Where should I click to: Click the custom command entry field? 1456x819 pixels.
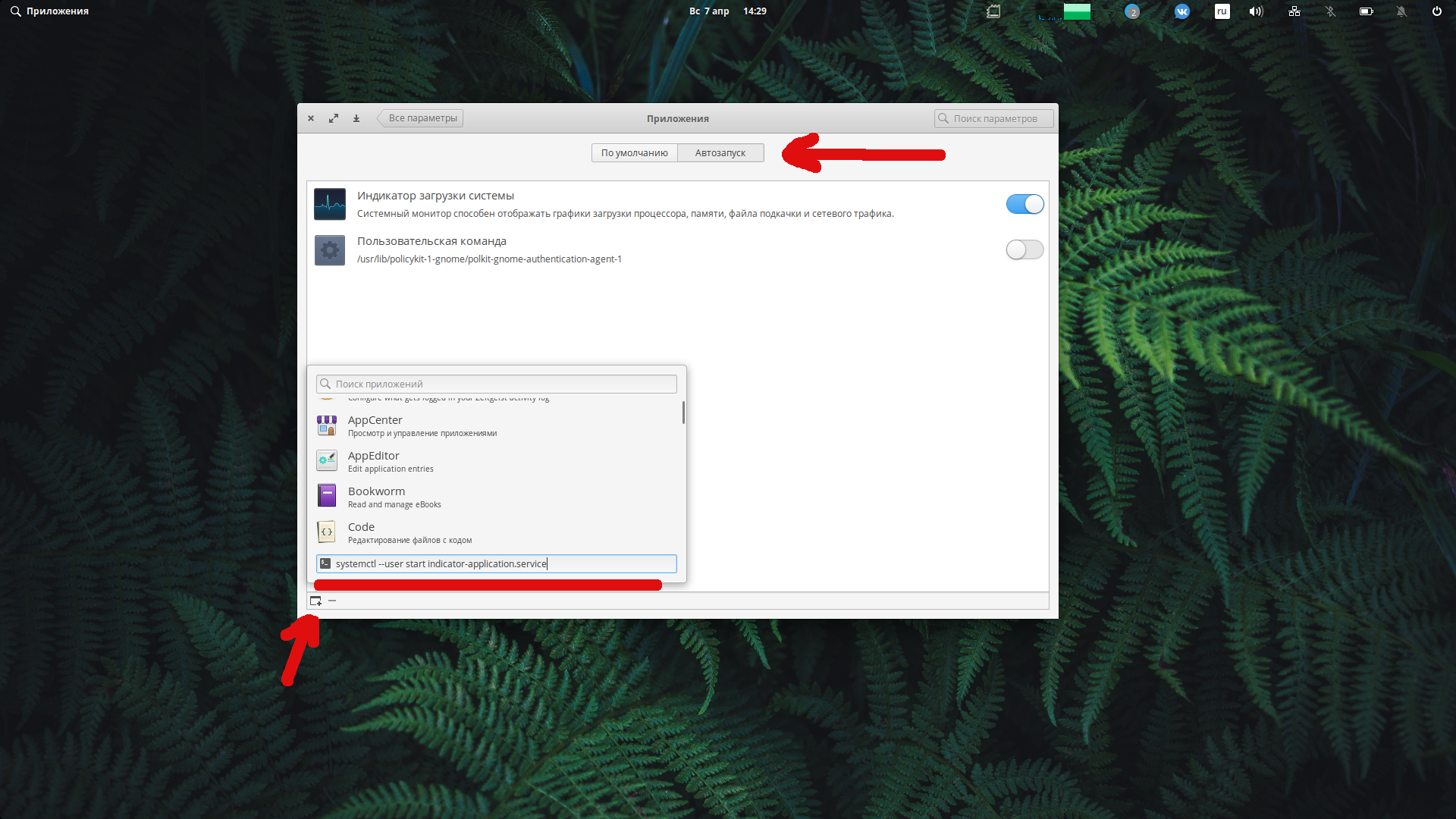pos(497,563)
